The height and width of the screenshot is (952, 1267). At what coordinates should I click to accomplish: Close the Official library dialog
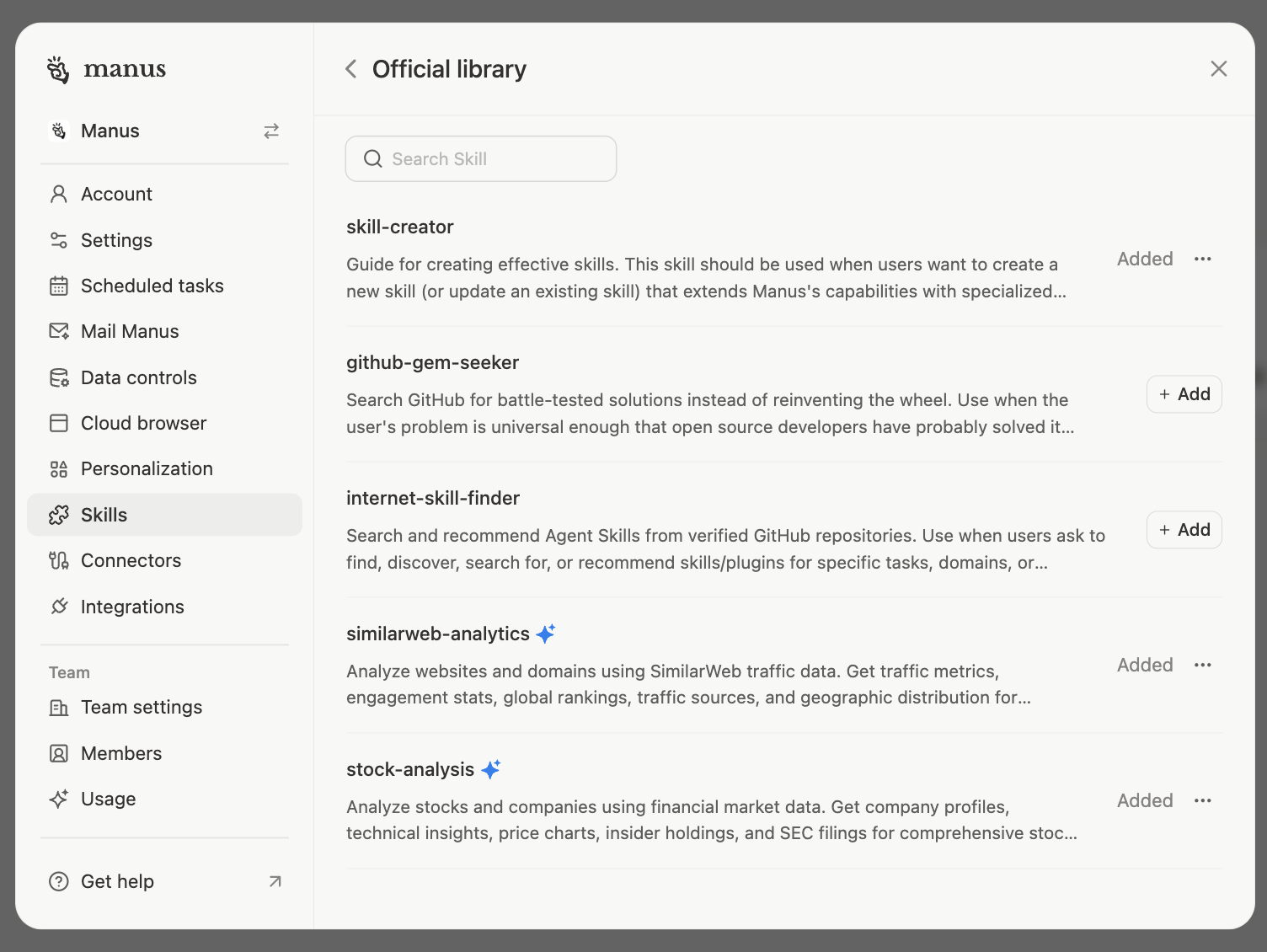(1219, 69)
